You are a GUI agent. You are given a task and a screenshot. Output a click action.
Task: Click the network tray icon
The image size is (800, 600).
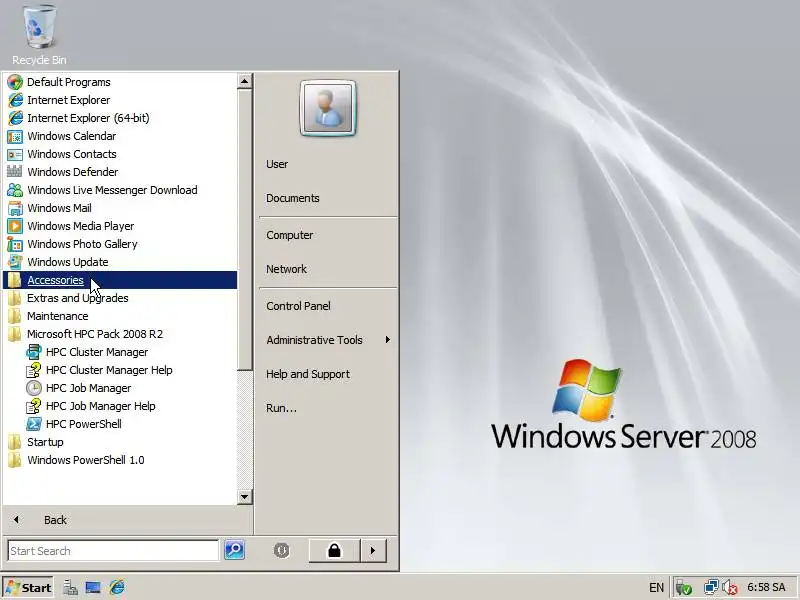(x=711, y=587)
